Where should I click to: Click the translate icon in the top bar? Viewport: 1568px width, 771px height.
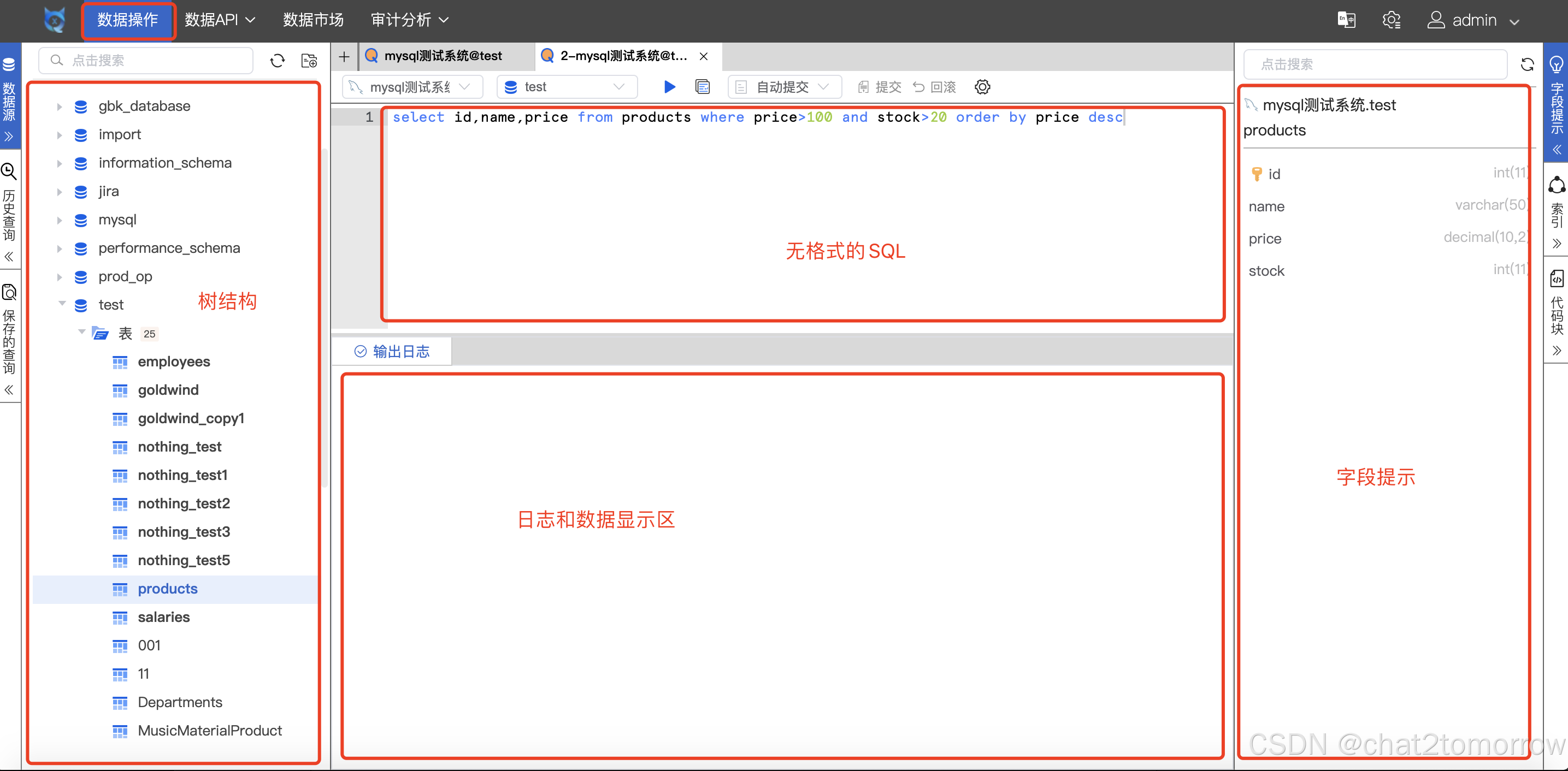pyautogui.click(x=1346, y=20)
